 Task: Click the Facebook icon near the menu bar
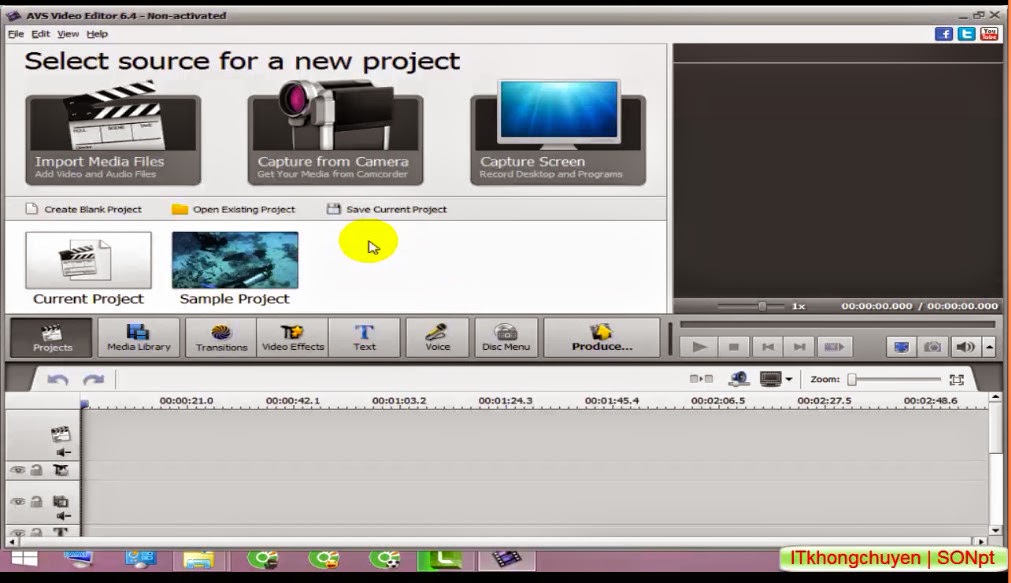pyautogui.click(x=942, y=33)
